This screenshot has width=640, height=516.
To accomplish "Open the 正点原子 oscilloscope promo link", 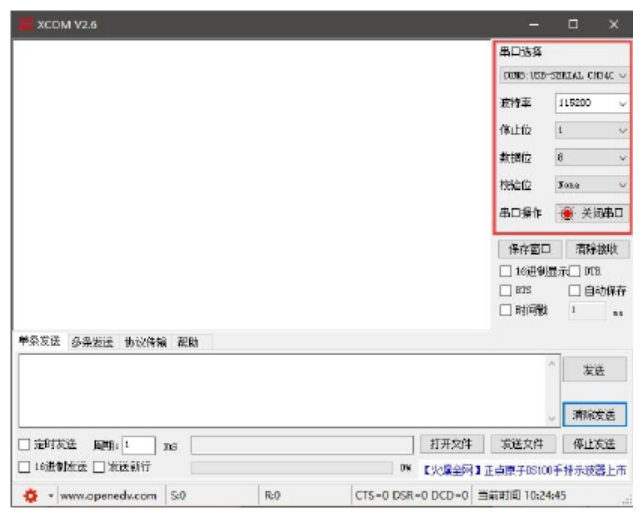I will [x=524, y=470].
